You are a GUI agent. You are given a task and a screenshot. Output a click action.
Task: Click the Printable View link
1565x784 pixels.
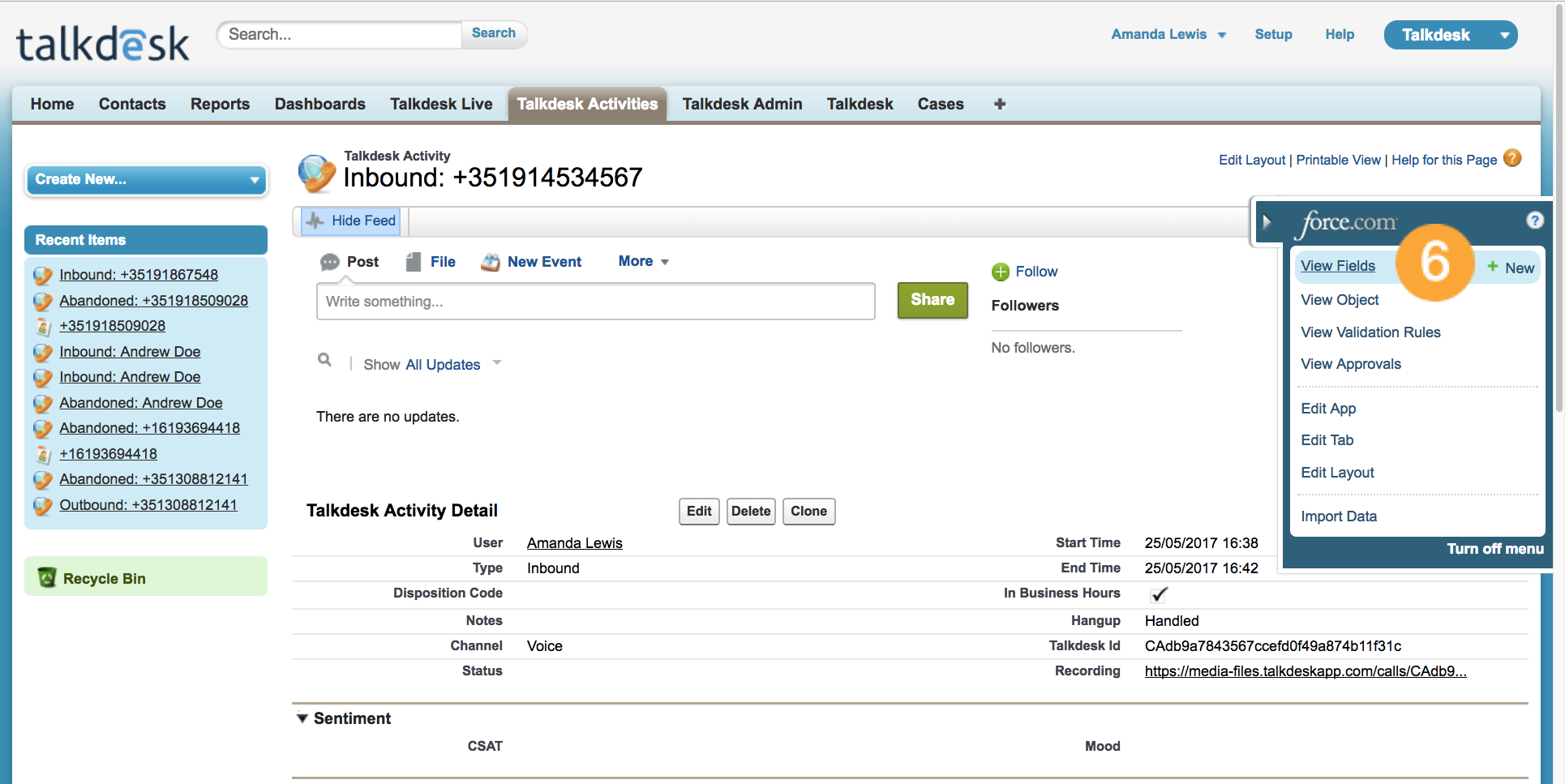(1338, 160)
